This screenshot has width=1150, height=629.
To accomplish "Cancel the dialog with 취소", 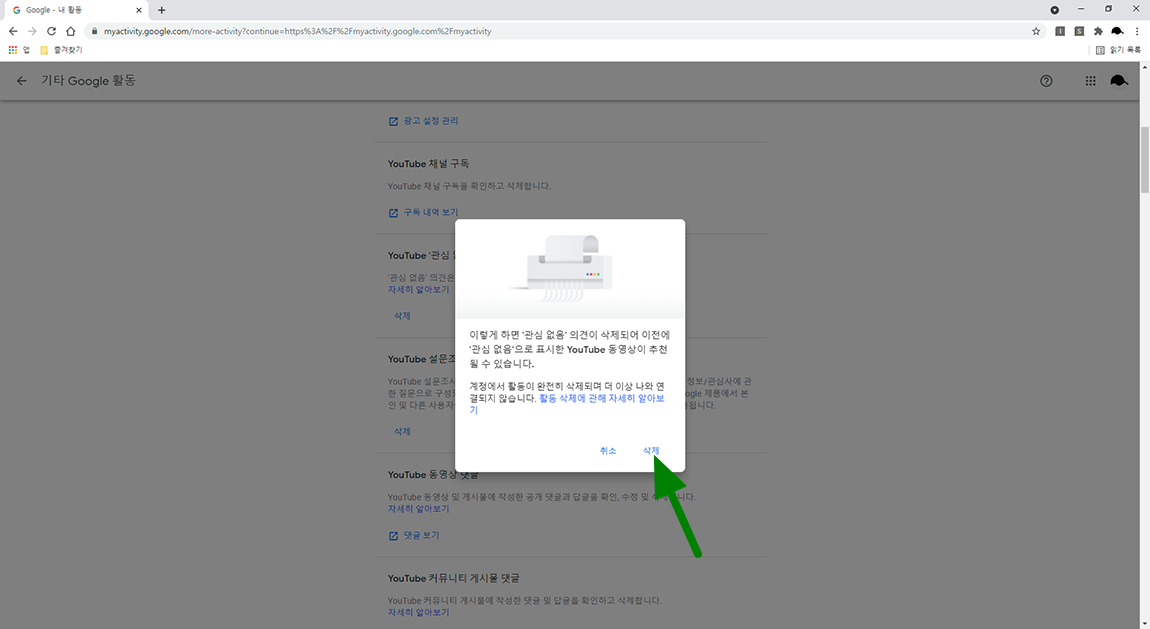I will click(x=608, y=451).
